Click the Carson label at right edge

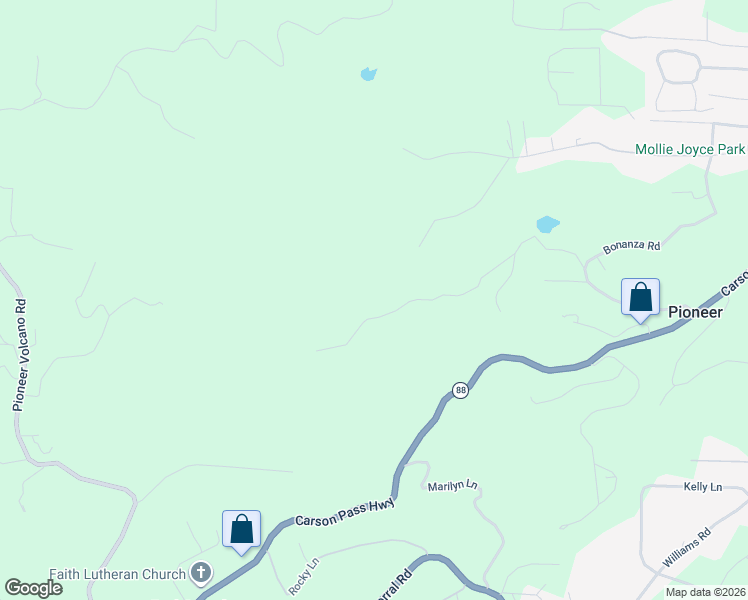click(735, 282)
